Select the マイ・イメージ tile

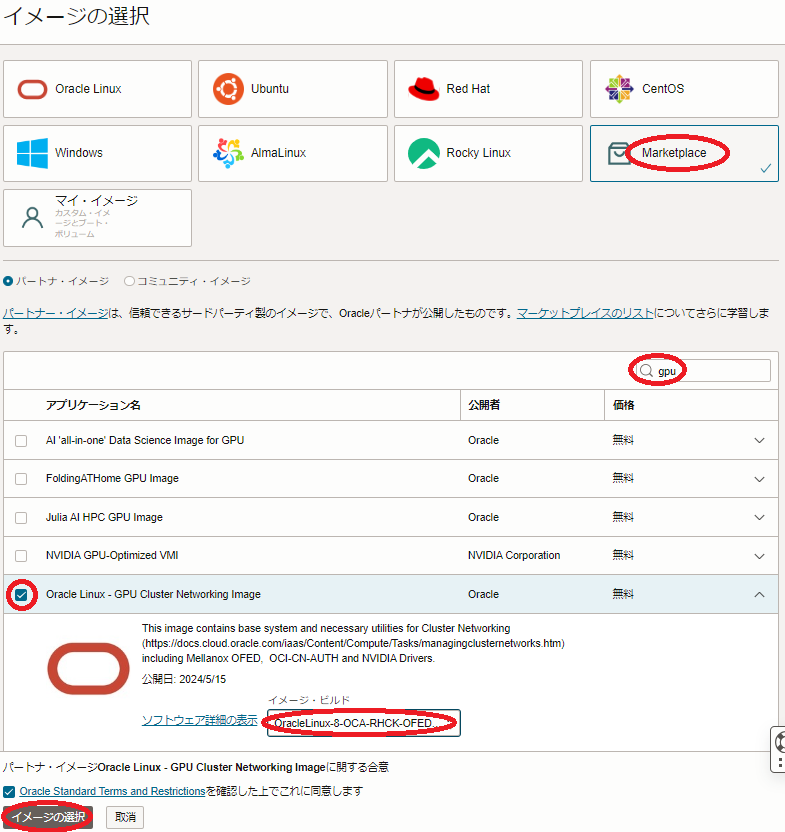coord(97,217)
